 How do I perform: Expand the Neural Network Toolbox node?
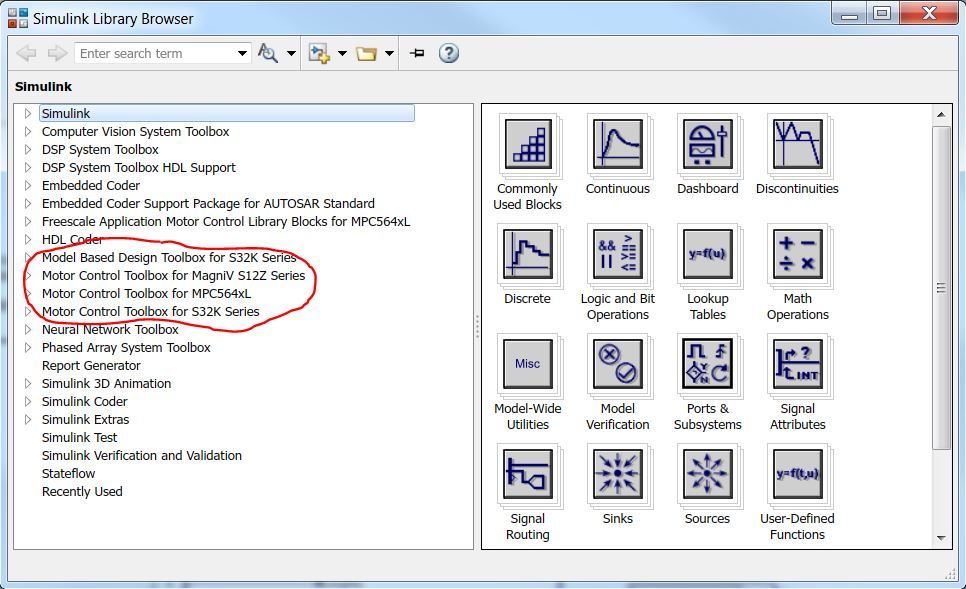click(x=28, y=330)
